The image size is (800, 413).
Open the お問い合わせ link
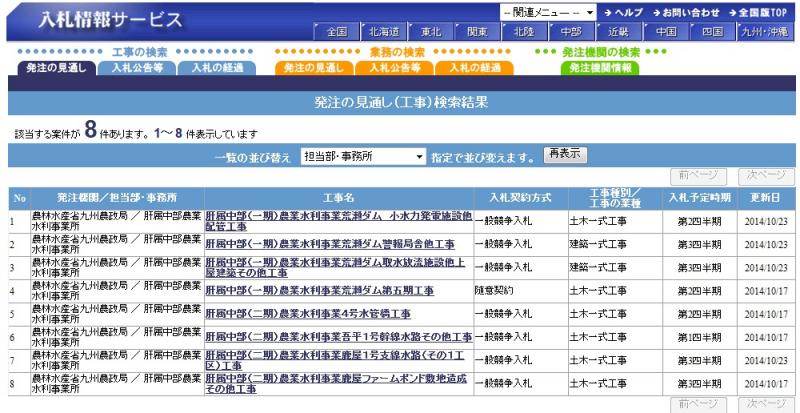coord(687,13)
